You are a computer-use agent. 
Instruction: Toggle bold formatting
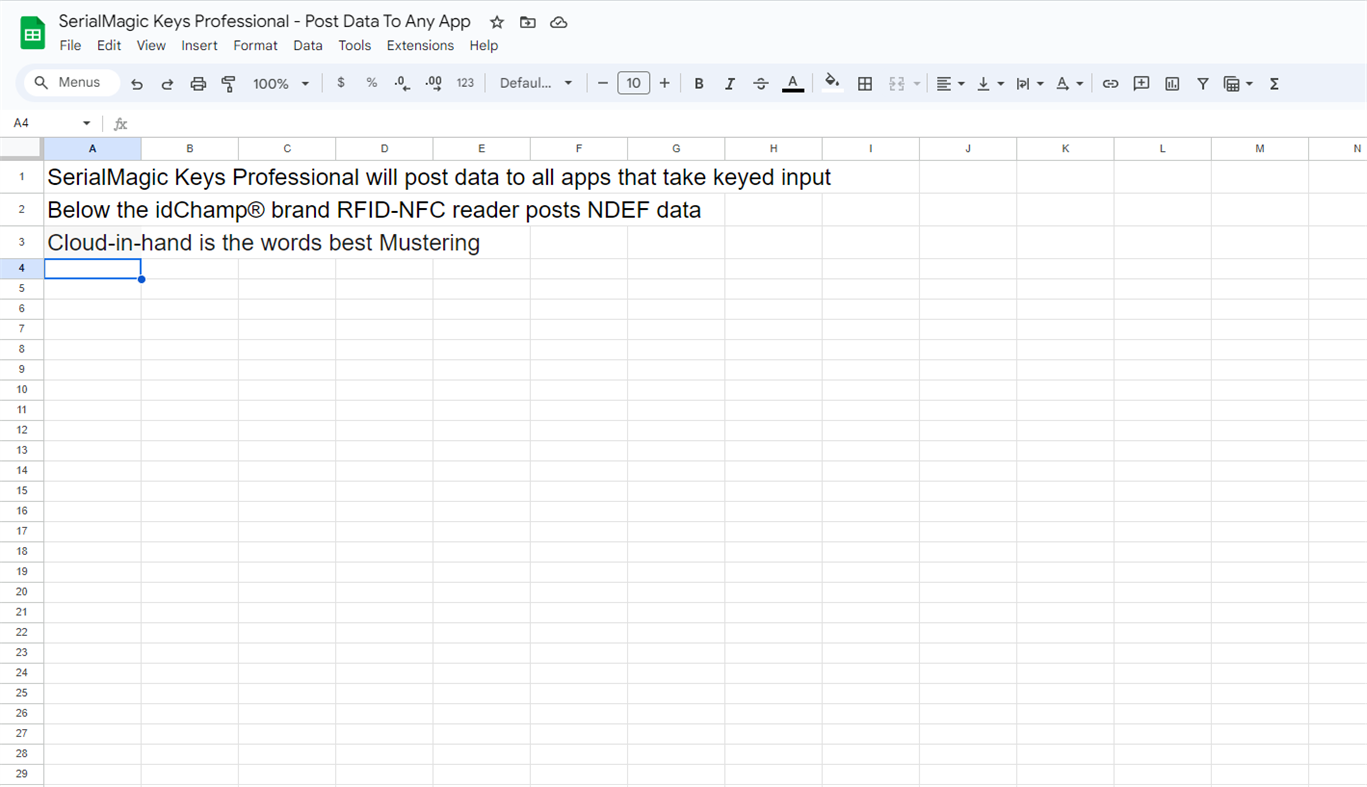tap(699, 84)
